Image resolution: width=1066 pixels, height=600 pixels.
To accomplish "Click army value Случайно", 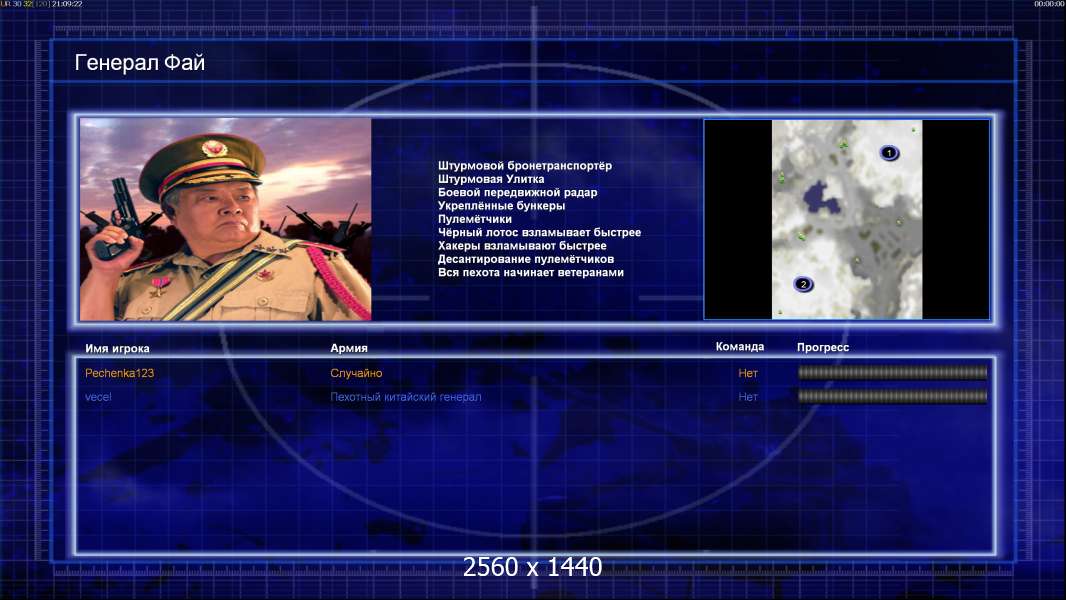I will (x=356, y=373).
